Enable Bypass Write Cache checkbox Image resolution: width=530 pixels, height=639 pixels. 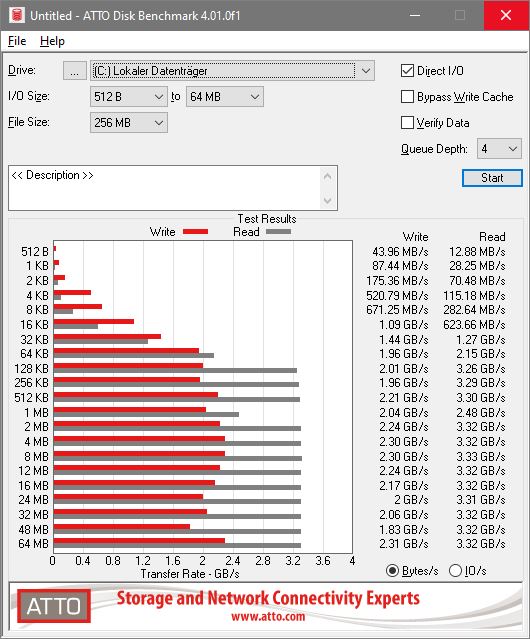(407, 97)
